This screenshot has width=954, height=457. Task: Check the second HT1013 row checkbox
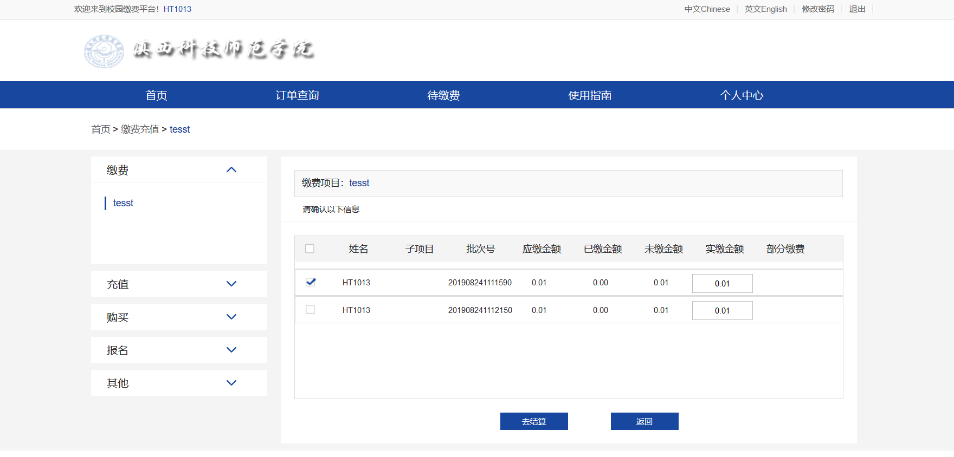tap(310, 310)
